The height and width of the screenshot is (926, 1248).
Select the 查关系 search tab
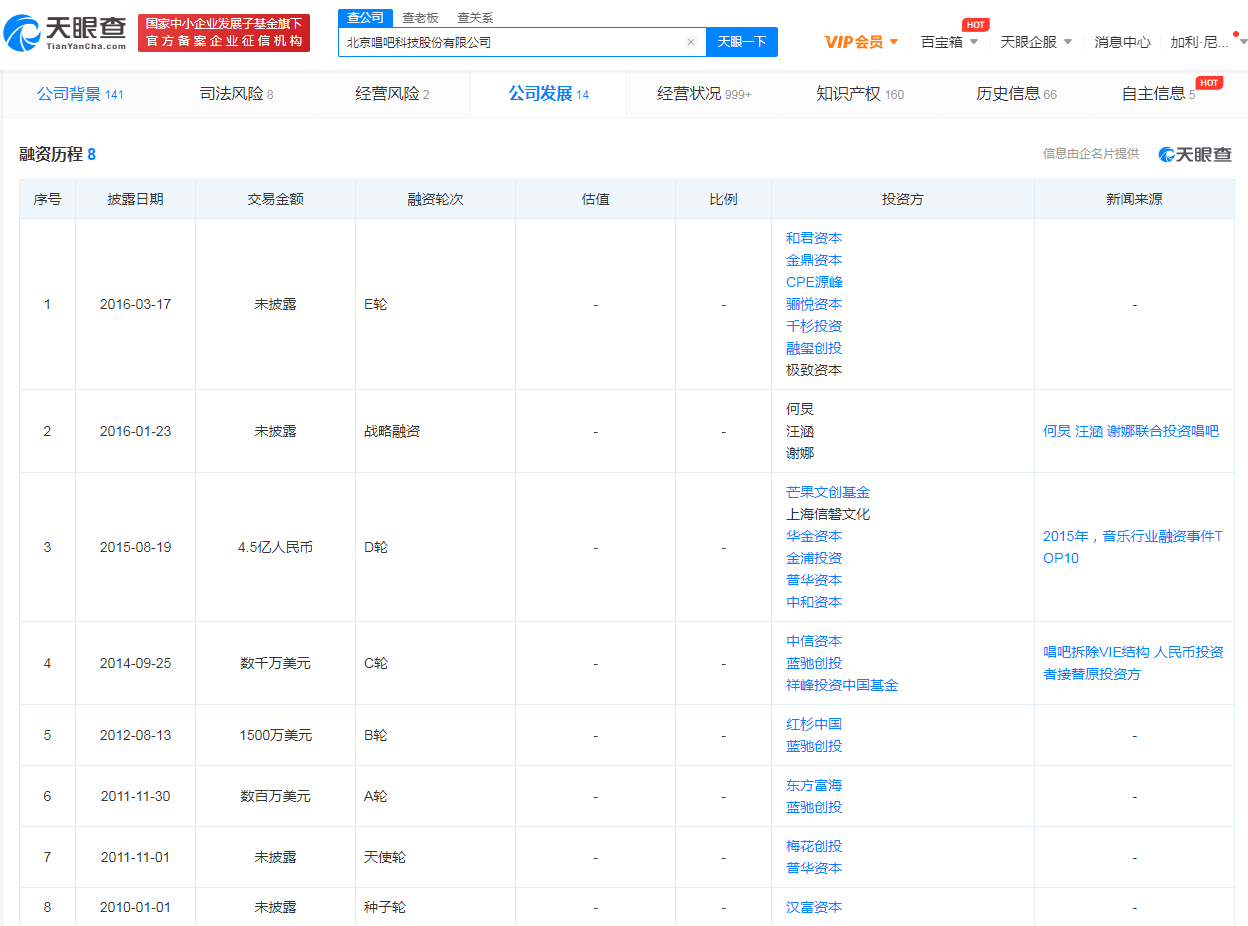click(475, 18)
